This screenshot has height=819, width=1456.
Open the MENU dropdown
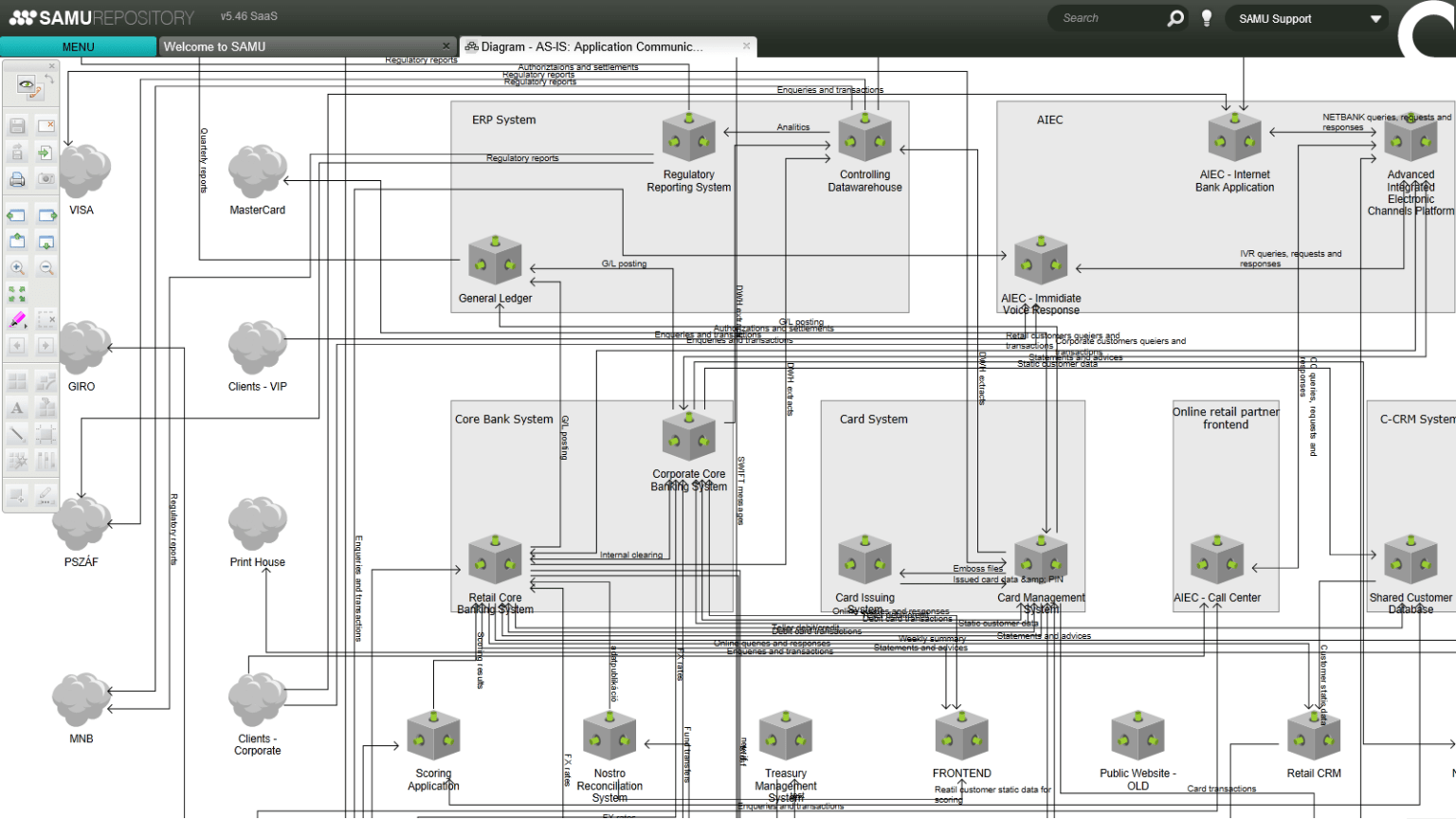pos(78,46)
